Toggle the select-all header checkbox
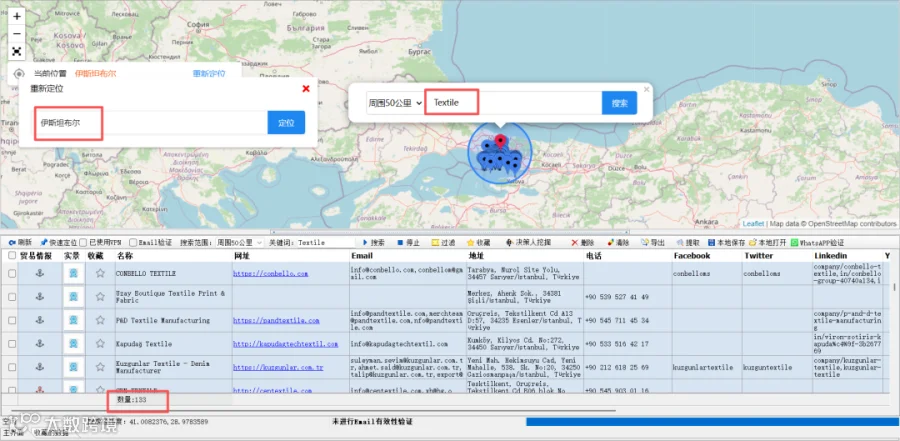Viewport: 900px width, 441px height. pyautogui.click(x=12, y=256)
